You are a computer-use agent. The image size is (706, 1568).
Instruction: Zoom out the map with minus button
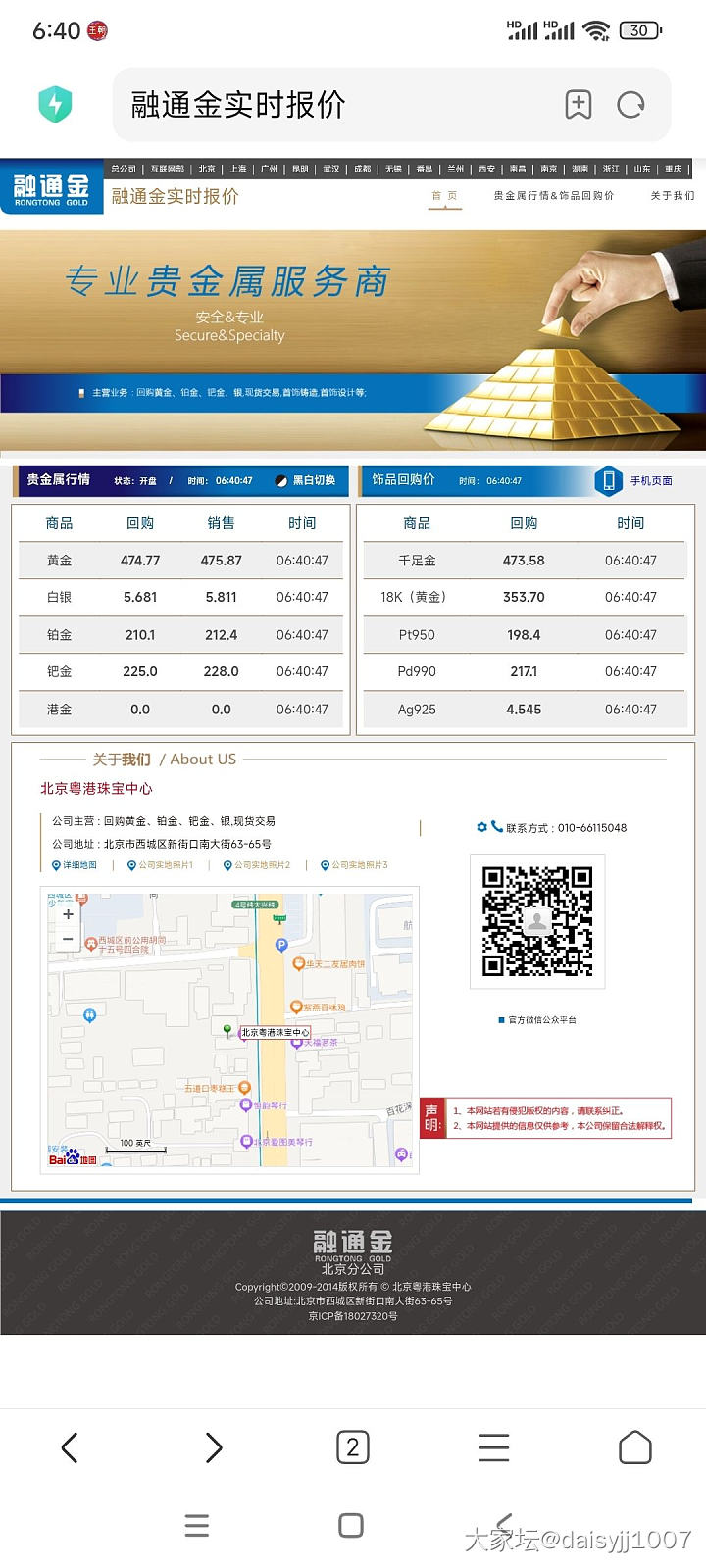click(68, 939)
